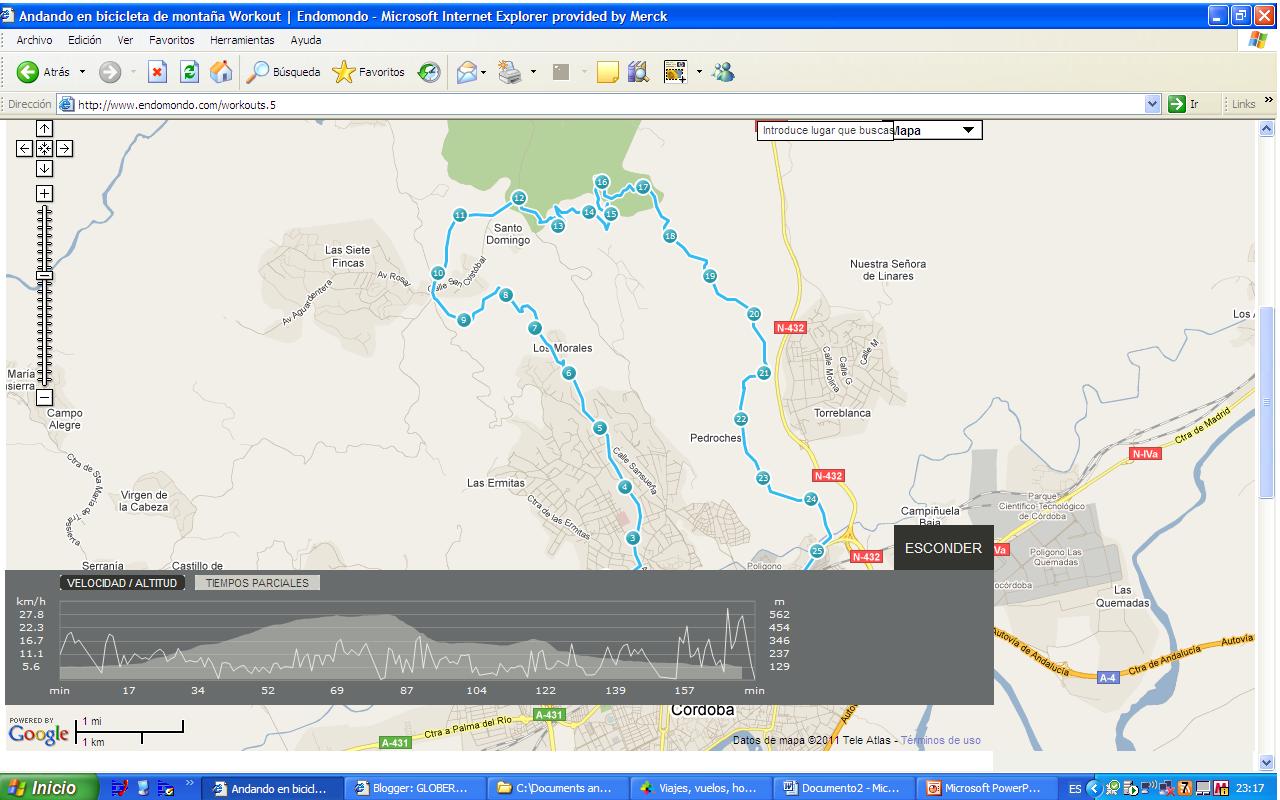Click the page scrollbar up arrow
This screenshot has height=800, width=1280.
(x=1266, y=129)
